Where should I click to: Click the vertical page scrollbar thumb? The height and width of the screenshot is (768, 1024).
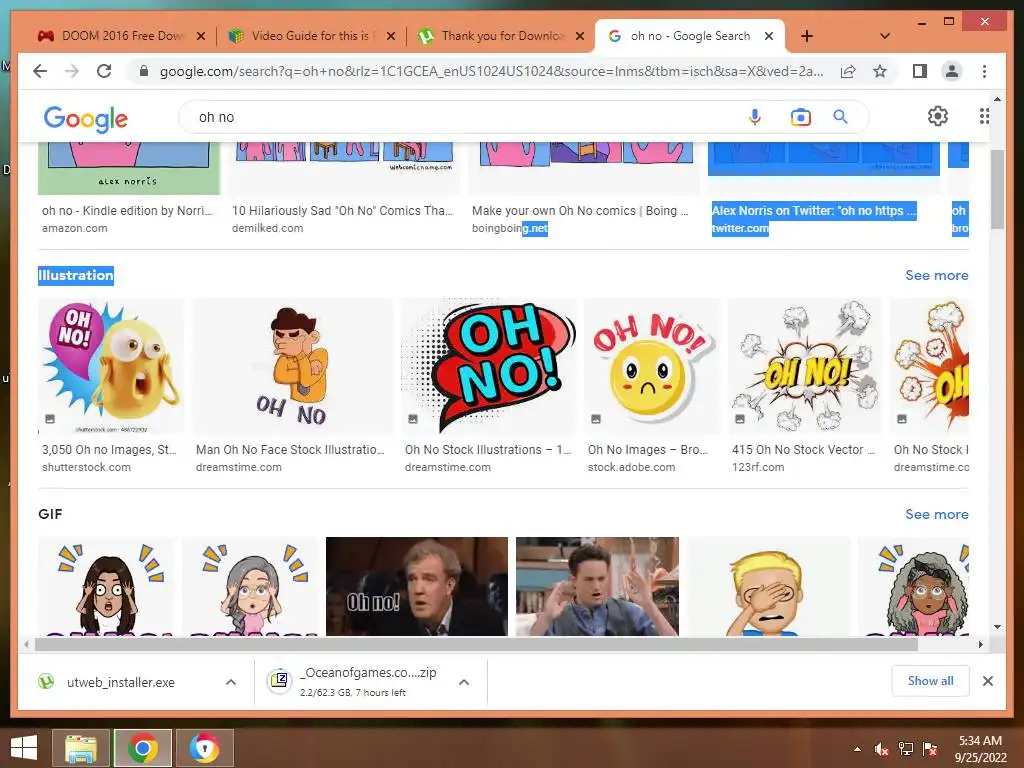pyautogui.click(x=997, y=189)
